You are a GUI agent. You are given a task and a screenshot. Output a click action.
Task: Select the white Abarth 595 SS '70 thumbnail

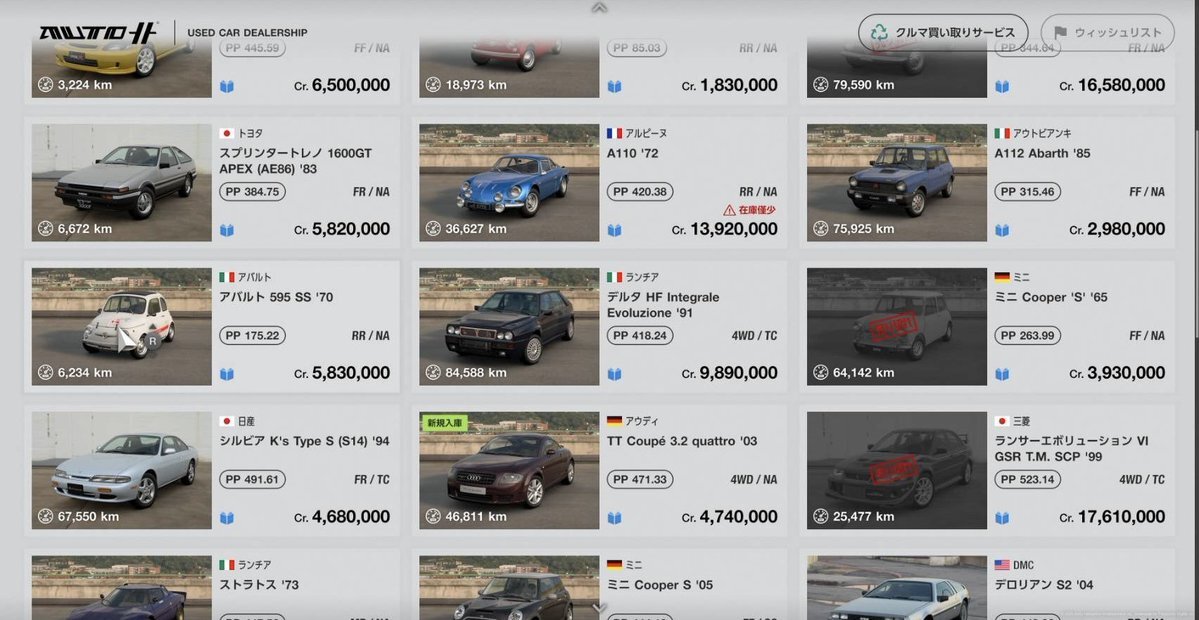tap(122, 326)
